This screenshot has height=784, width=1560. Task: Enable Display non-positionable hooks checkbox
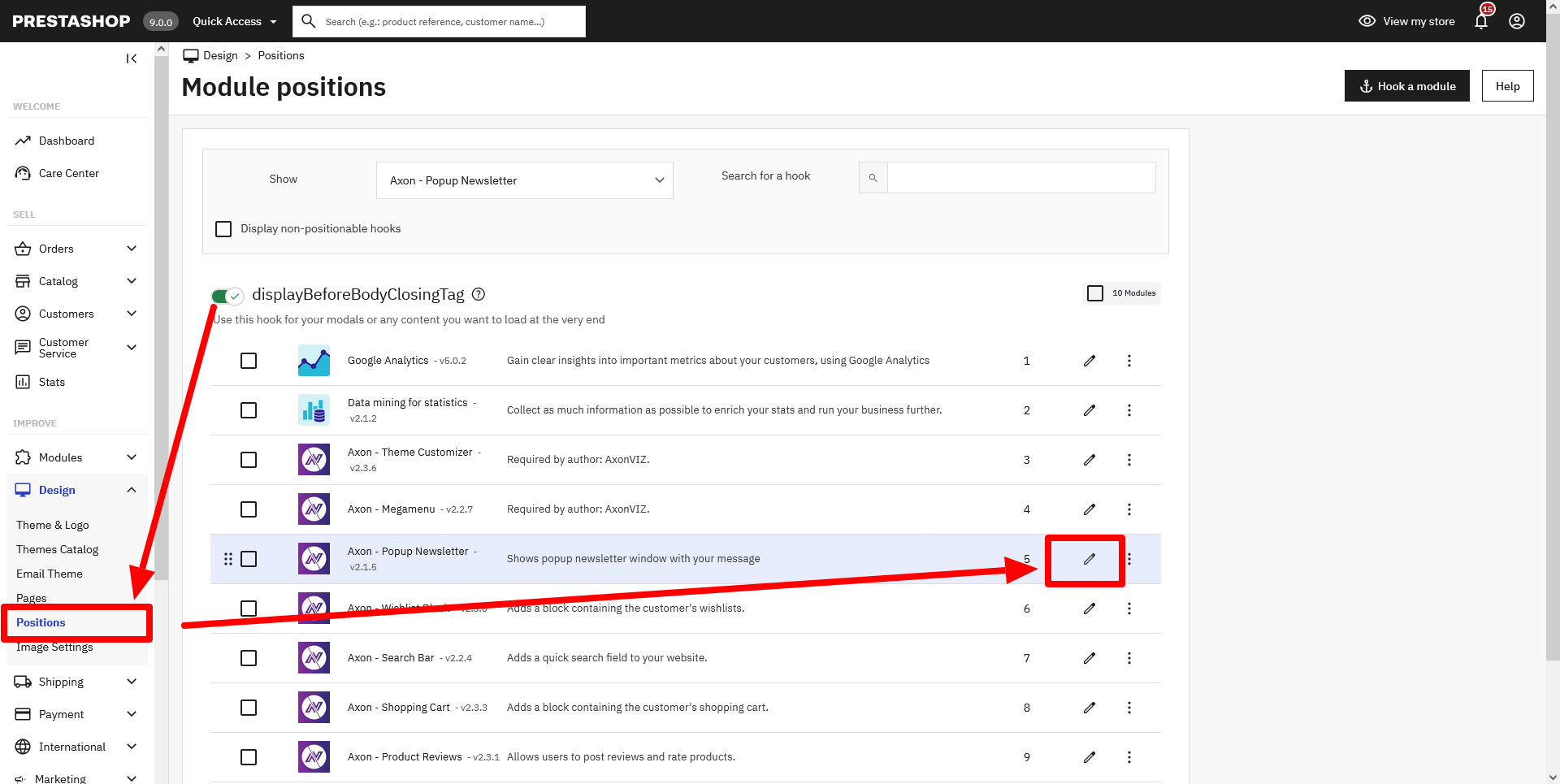coord(223,229)
